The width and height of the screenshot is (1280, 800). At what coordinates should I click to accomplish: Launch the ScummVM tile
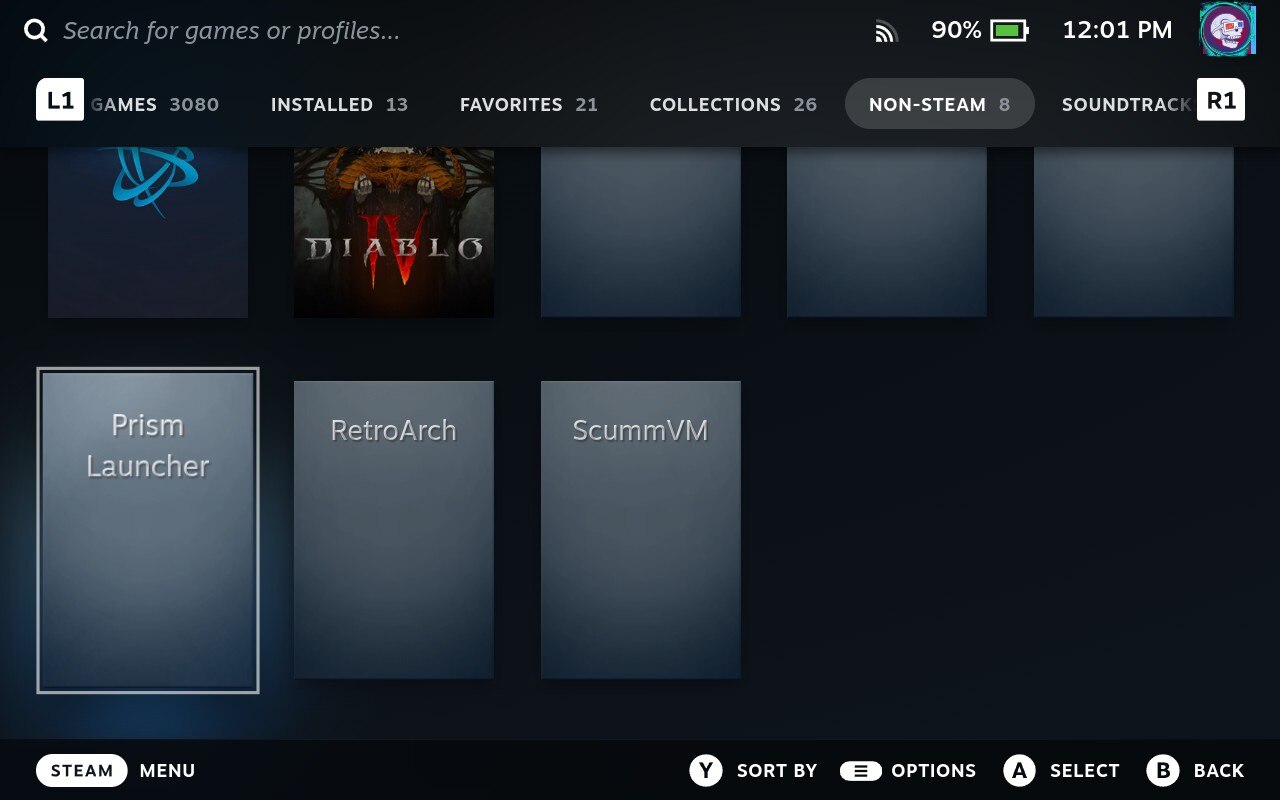[x=640, y=530]
